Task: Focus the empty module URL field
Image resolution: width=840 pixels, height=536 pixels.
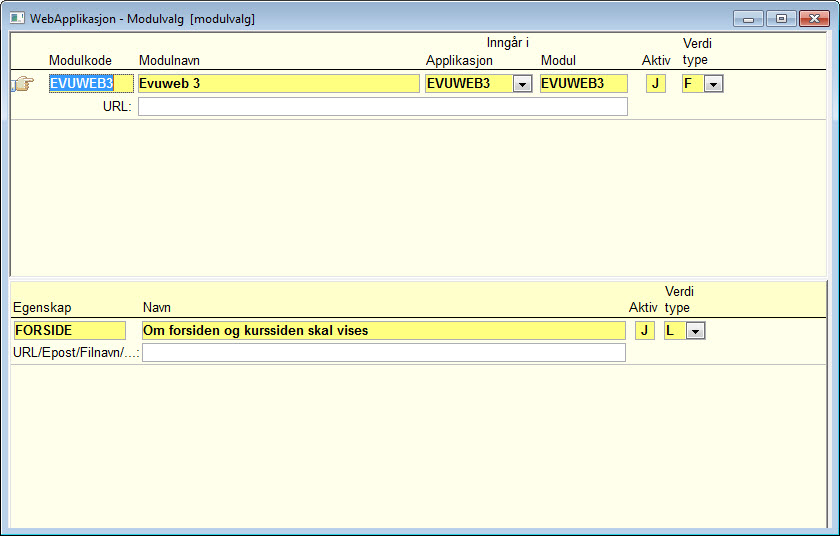Action: [x=382, y=107]
